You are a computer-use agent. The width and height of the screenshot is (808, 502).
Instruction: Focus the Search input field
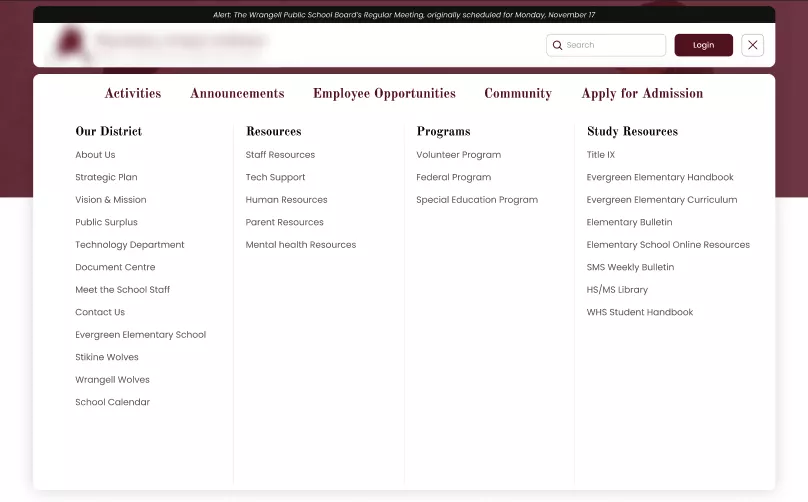[x=612, y=45]
